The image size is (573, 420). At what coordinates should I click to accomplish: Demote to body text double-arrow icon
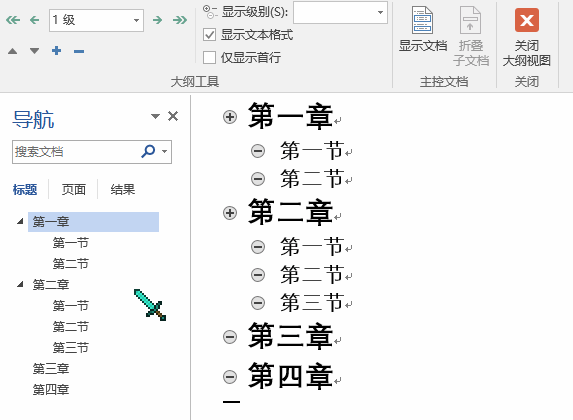[180, 20]
